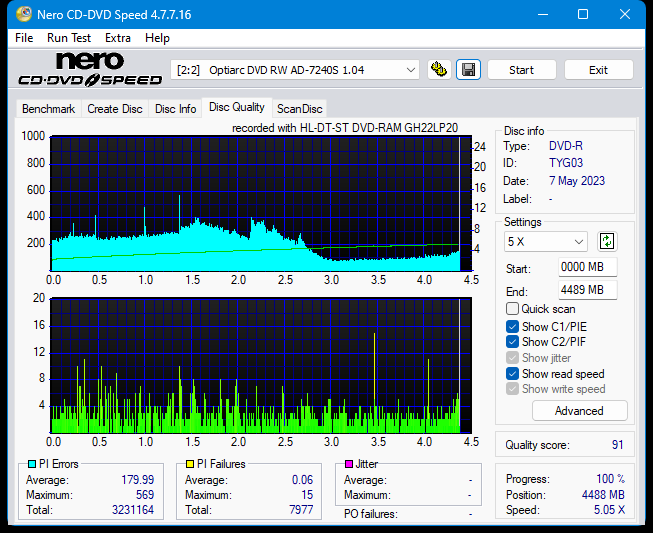This screenshot has width=653, height=533.
Task: Click the drive options icon beside the drive selector
Action: pos(439,70)
